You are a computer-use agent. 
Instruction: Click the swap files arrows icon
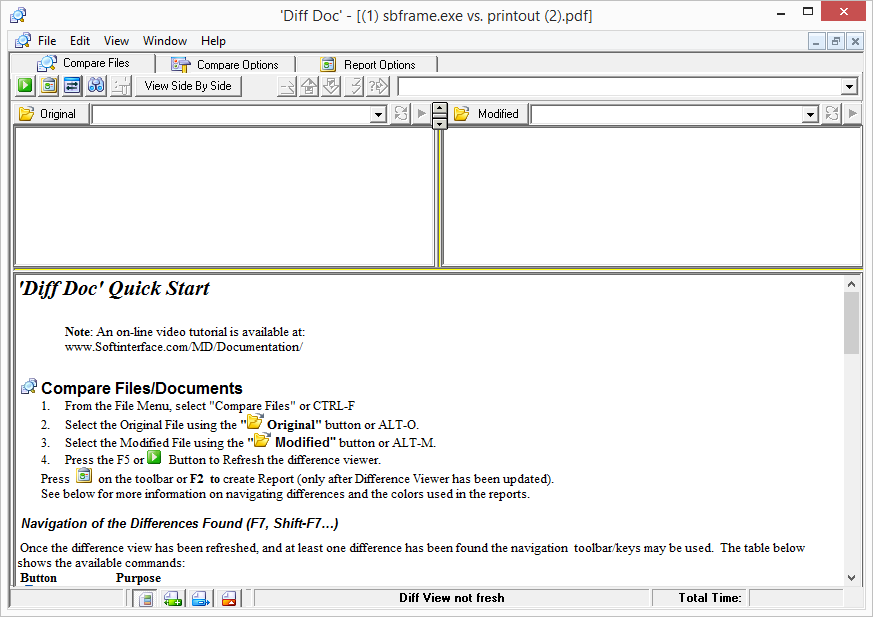(72, 86)
